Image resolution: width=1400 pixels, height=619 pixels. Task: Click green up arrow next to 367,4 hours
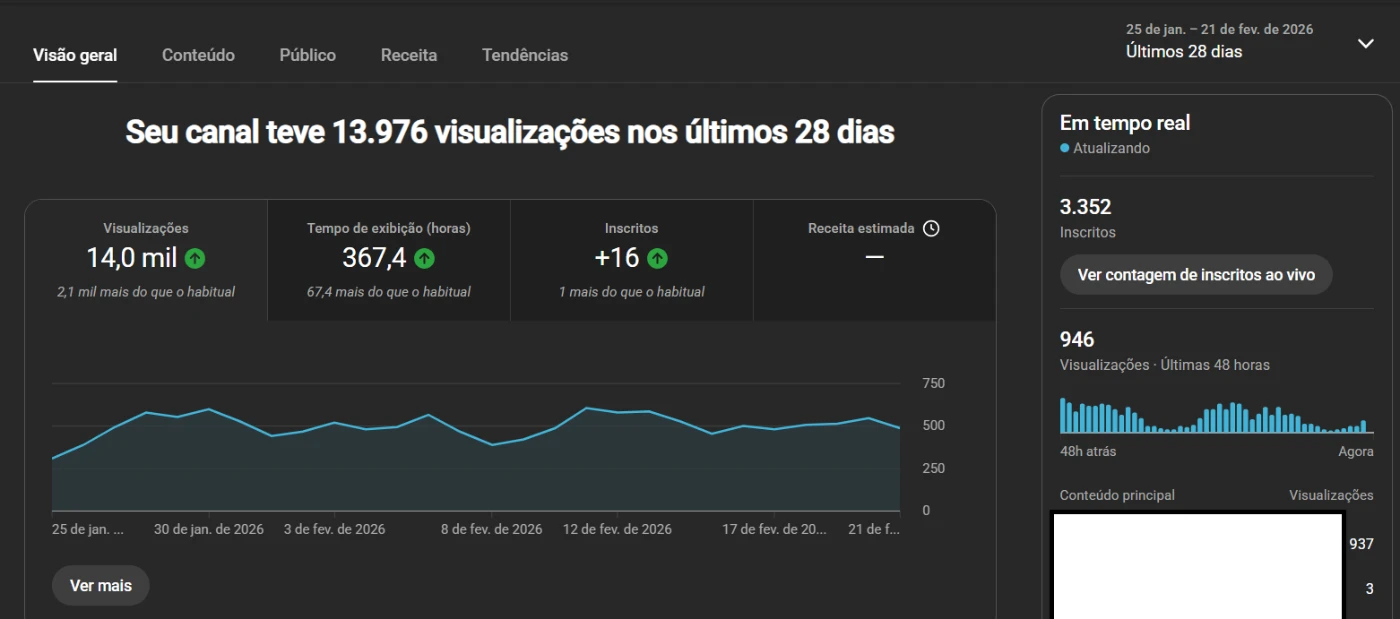[x=425, y=259]
